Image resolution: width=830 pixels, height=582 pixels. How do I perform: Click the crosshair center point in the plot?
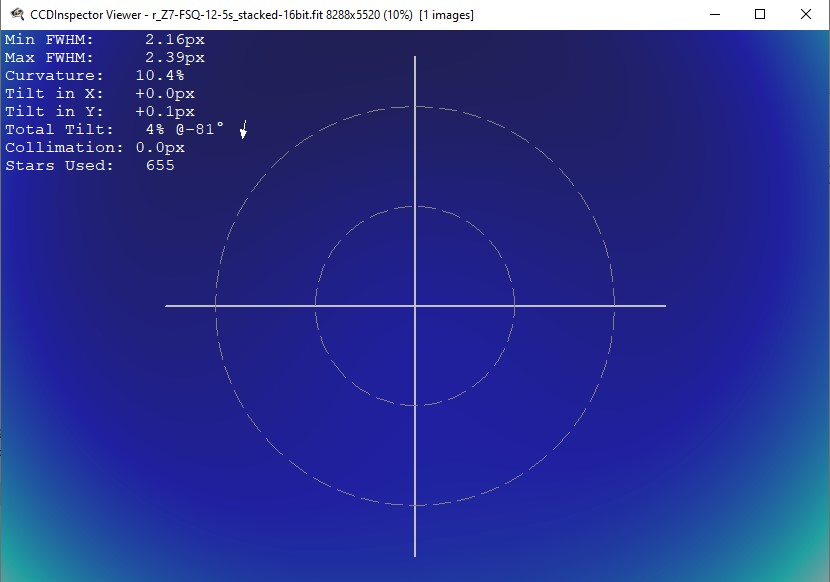tap(415, 306)
